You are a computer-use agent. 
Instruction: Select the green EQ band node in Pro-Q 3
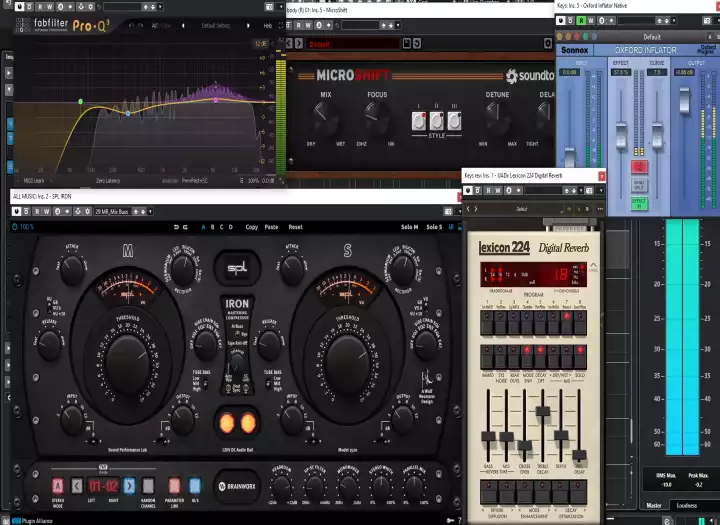[x=80, y=101]
